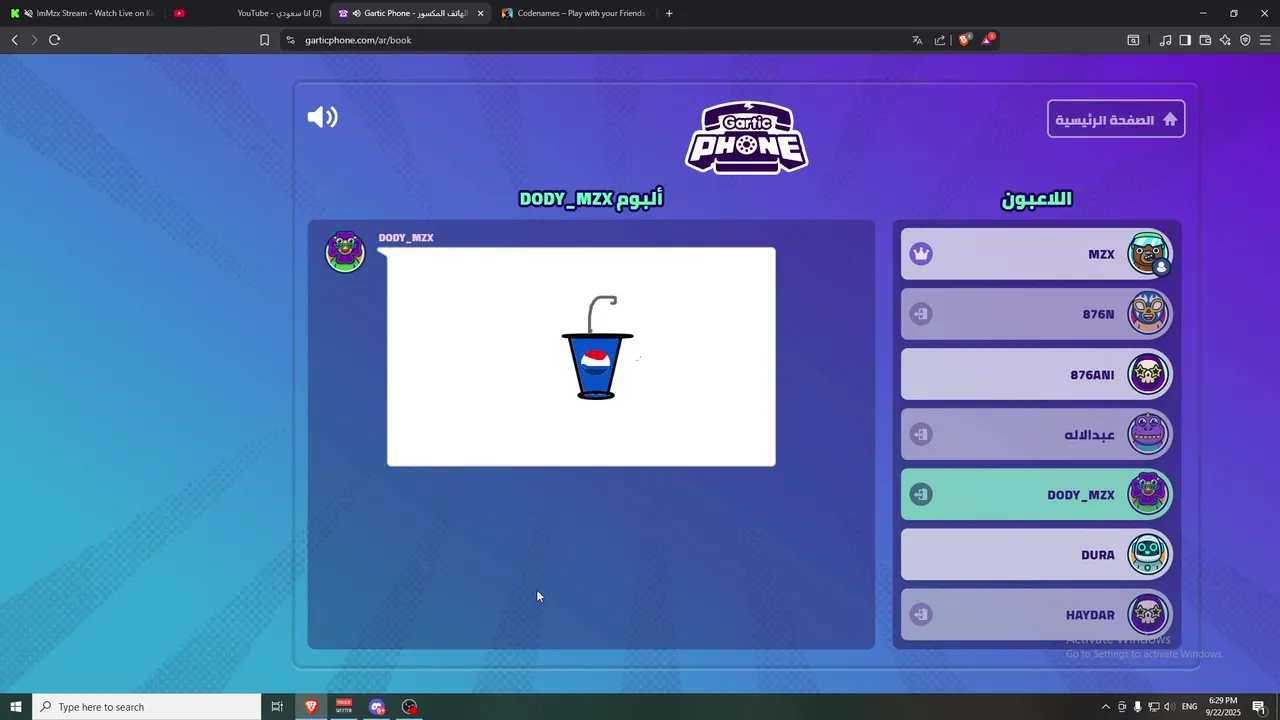The image size is (1280, 720).
Task: Open the Pepsi cup drawing
Action: (581, 357)
